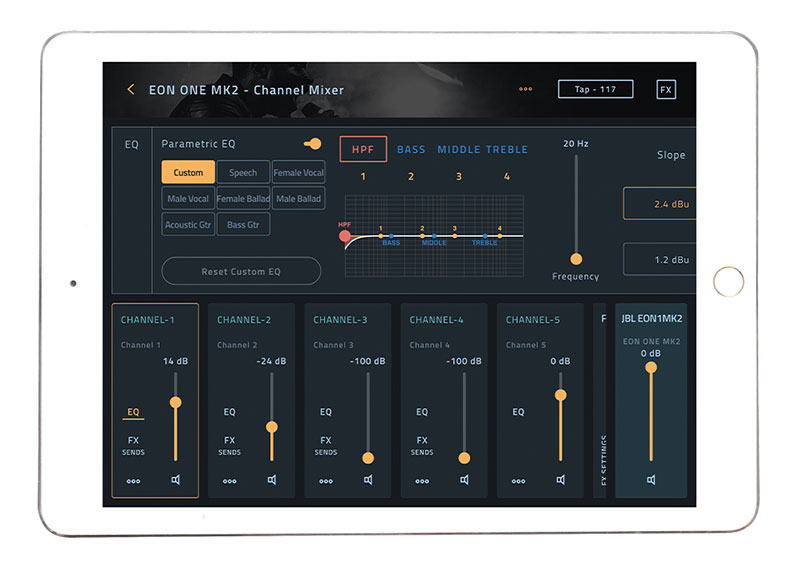Viewport: 800px width, 582px height.
Task: Open Channel-1 more options dots
Action: 133,481
